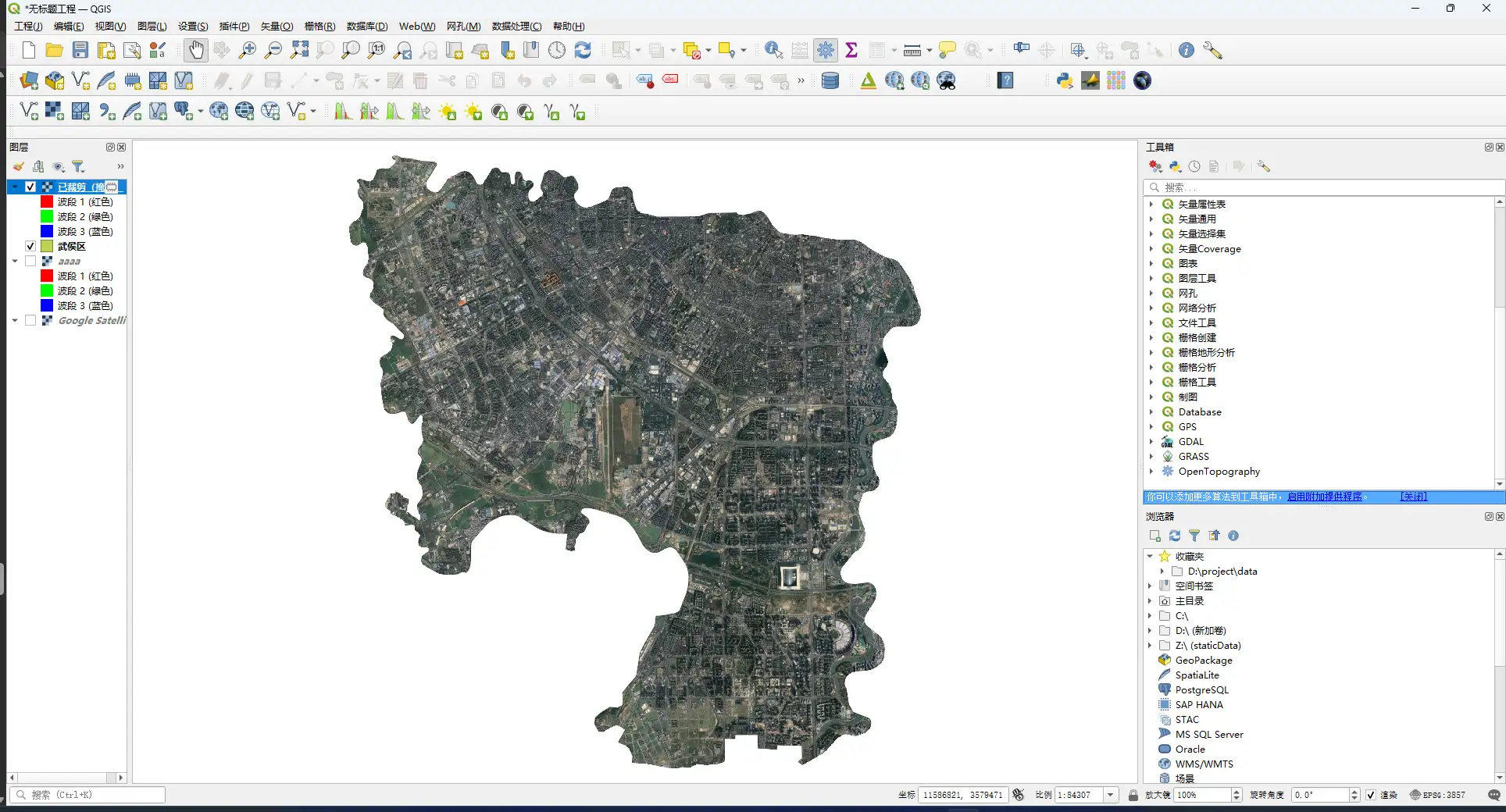Screen dimensions: 1506x812
Task: Expand the 栅格分析 toolbox group
Action: click(1151, 368)
